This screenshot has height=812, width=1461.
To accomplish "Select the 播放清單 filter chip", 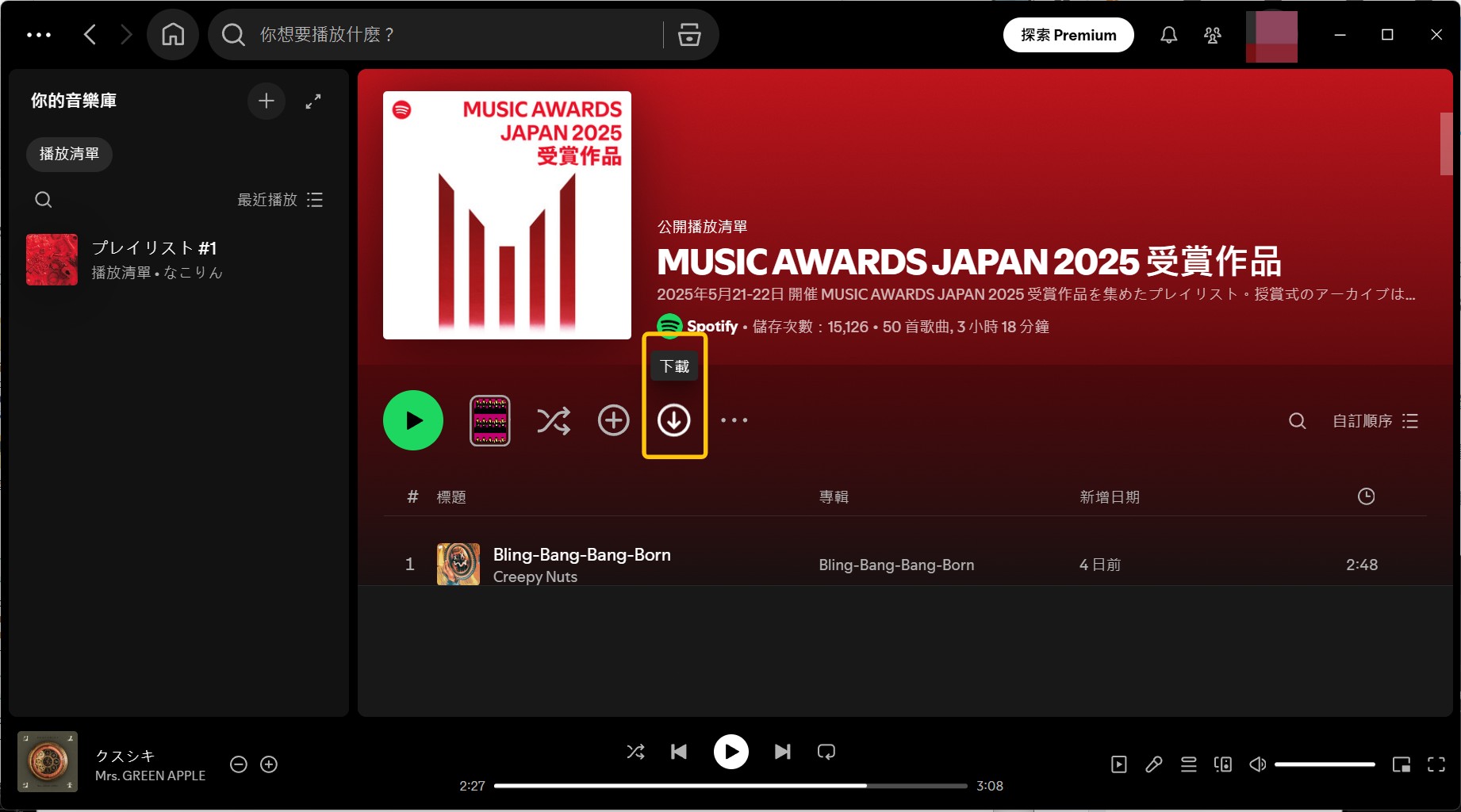I will click(x=69, y=154).
